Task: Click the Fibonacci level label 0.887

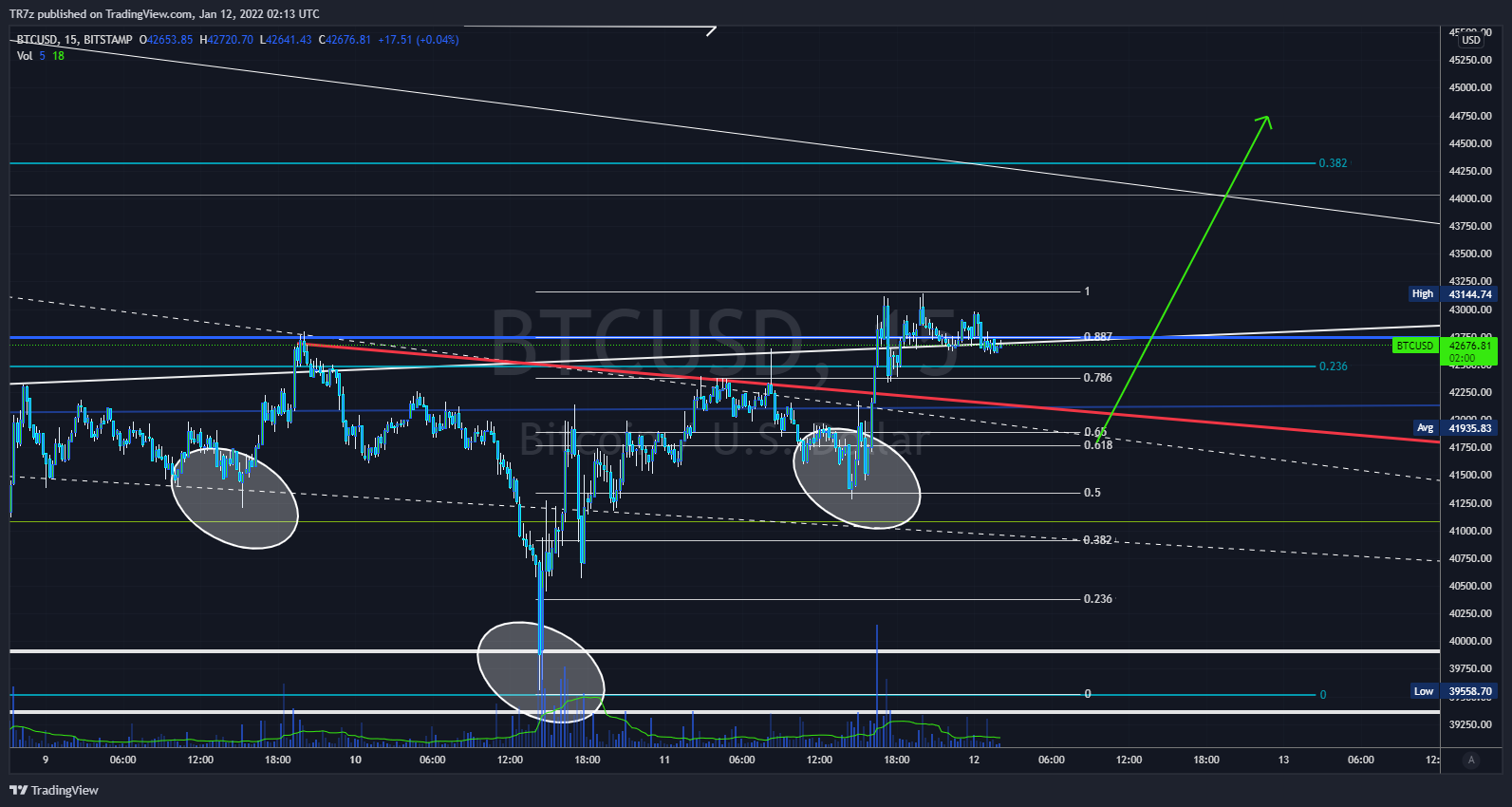Action: coord(1098,337)
